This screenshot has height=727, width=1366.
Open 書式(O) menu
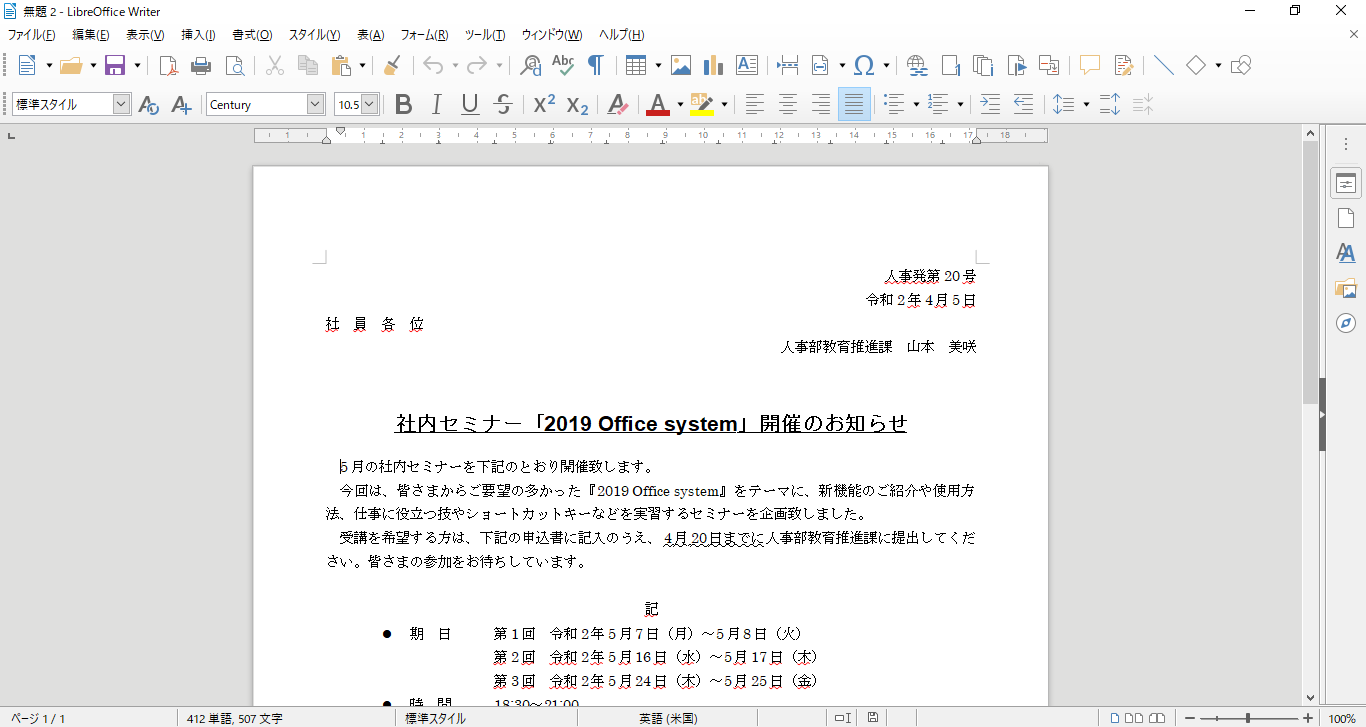coord(252,35)
